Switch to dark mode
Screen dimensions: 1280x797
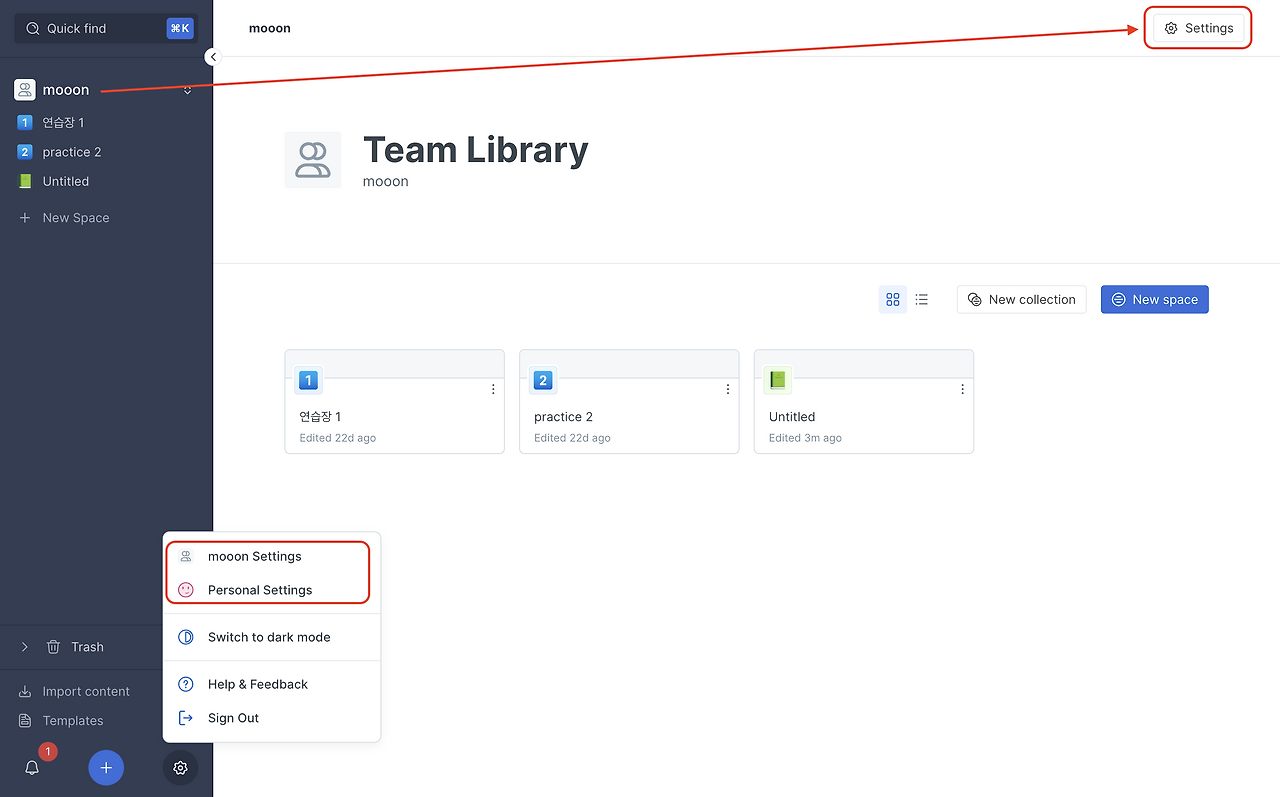point(271,637)
